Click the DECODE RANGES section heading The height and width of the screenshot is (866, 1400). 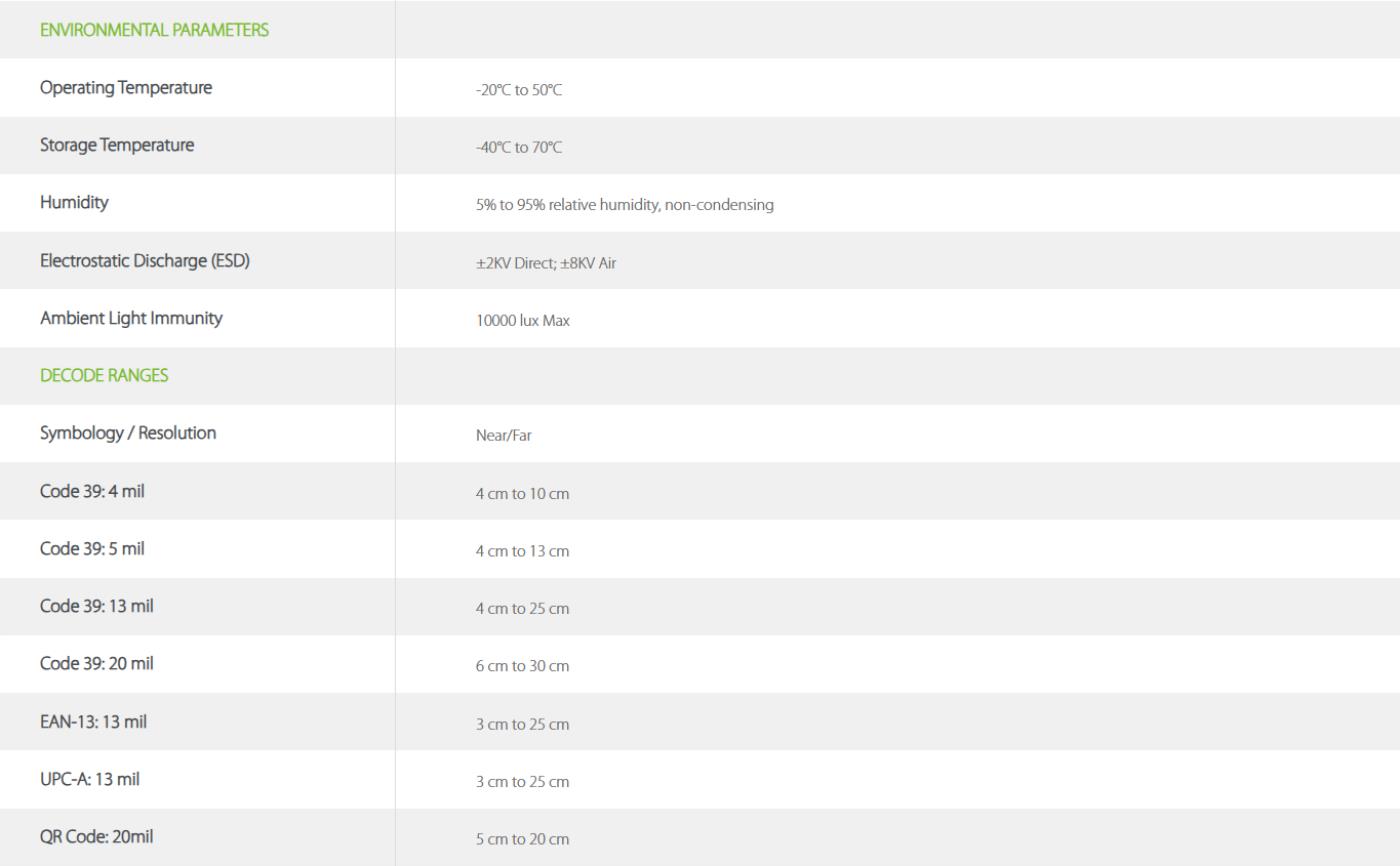[x=104, y=376]
